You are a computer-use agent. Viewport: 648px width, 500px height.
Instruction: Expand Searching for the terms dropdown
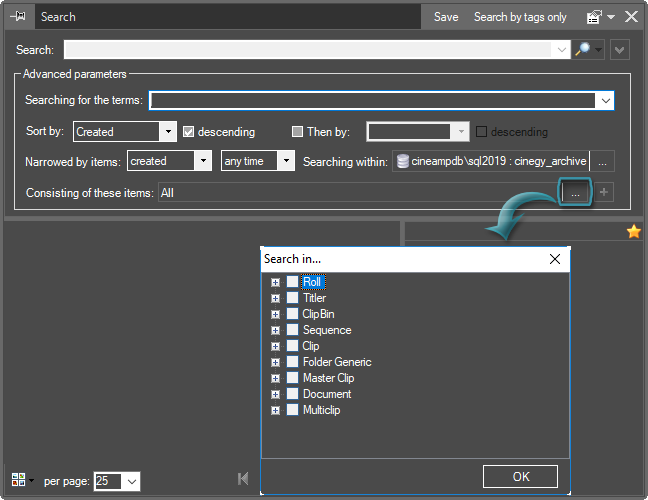tap(605, 100)
